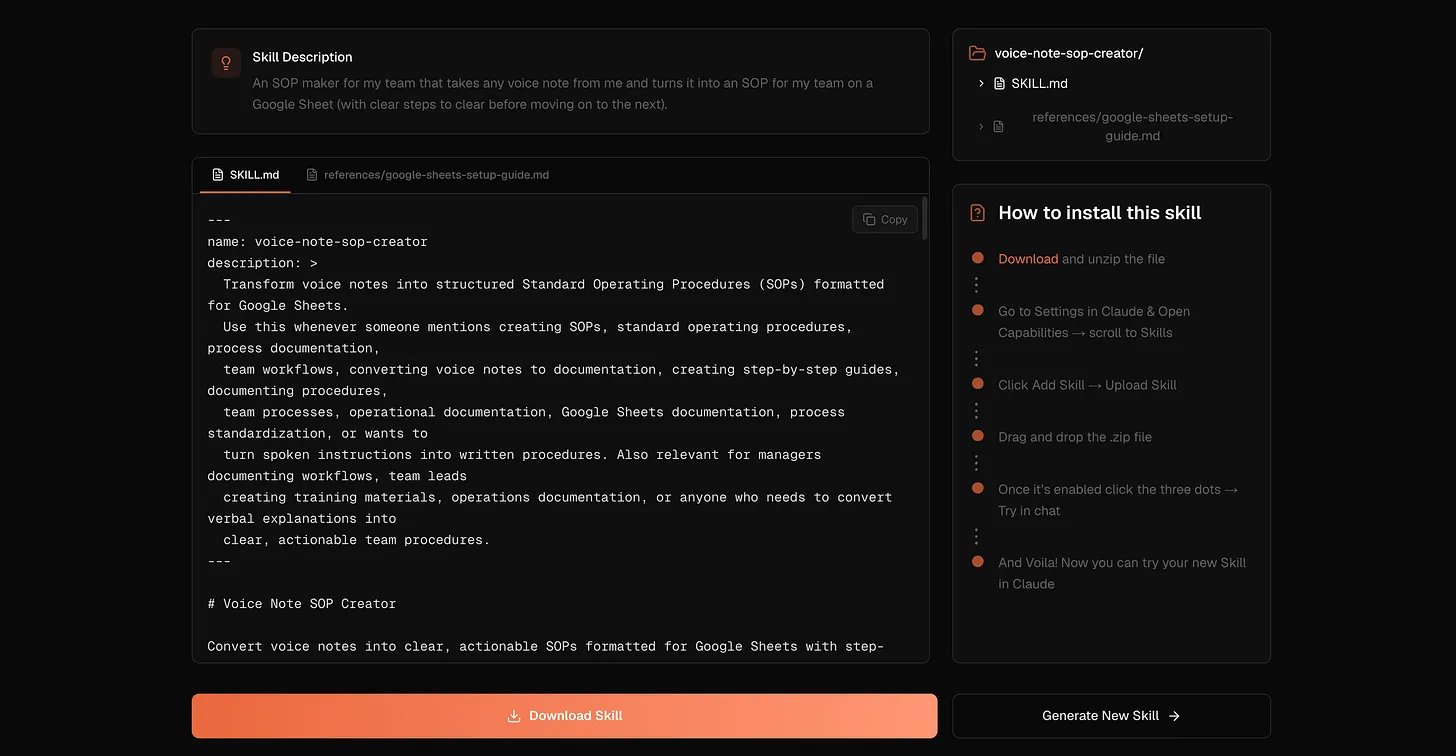Click the Download Skill button
This screenshot has width=1456, height=756.
pyautogui.click(x=564, y=716)
